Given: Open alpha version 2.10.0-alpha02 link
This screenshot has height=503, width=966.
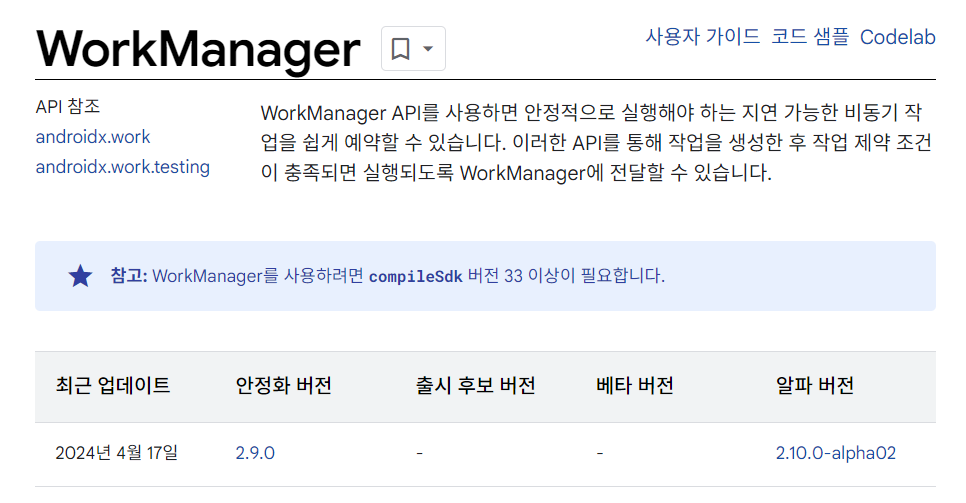Looking at the screenshot, I should [835, 453].
